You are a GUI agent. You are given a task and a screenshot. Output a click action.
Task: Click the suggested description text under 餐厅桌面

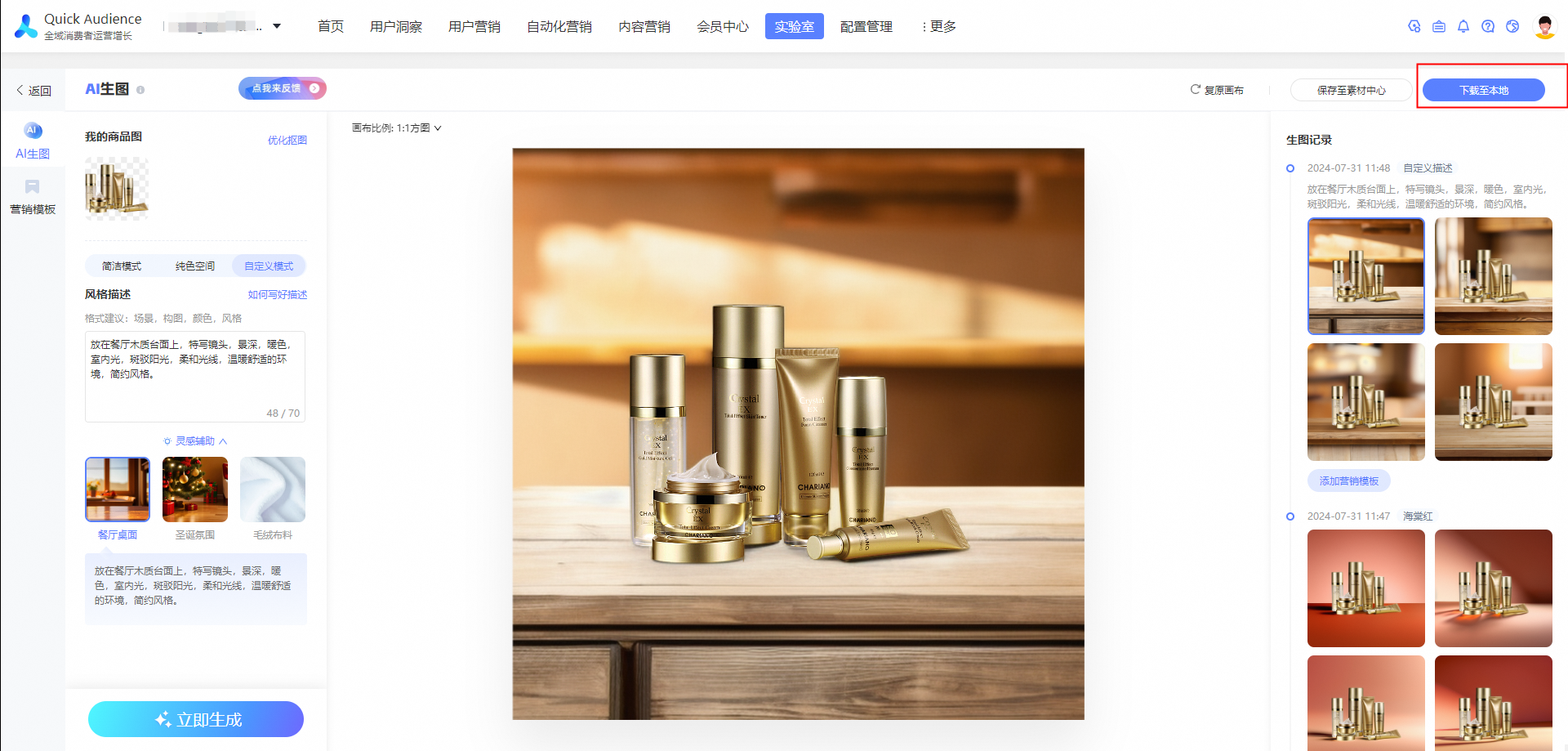[193, 586]
